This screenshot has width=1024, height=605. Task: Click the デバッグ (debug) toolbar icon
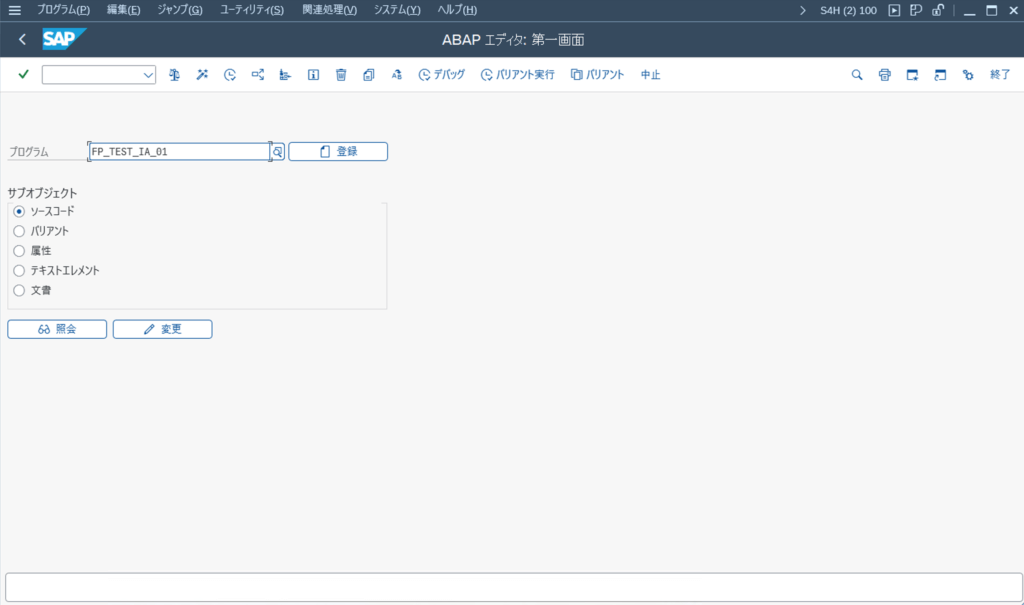click(x=441, y=74)
